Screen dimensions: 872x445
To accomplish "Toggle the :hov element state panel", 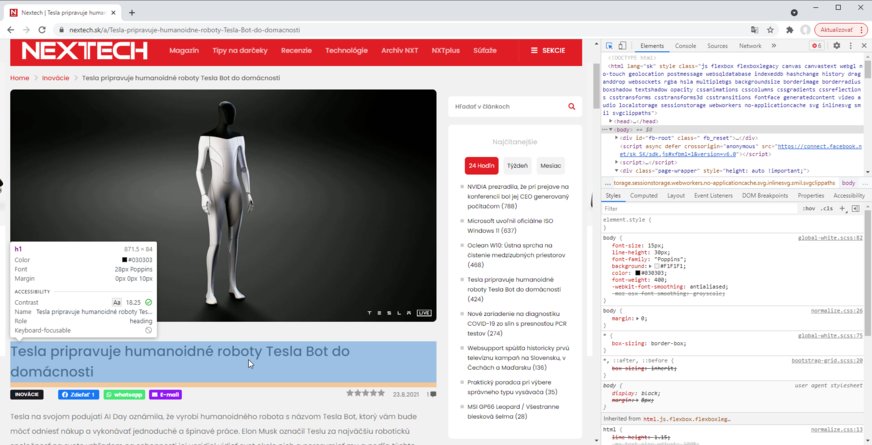I will (808, 208).
